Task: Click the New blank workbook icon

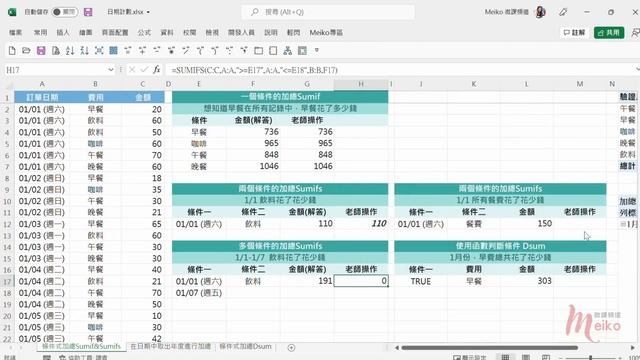Action: [12, 51]
